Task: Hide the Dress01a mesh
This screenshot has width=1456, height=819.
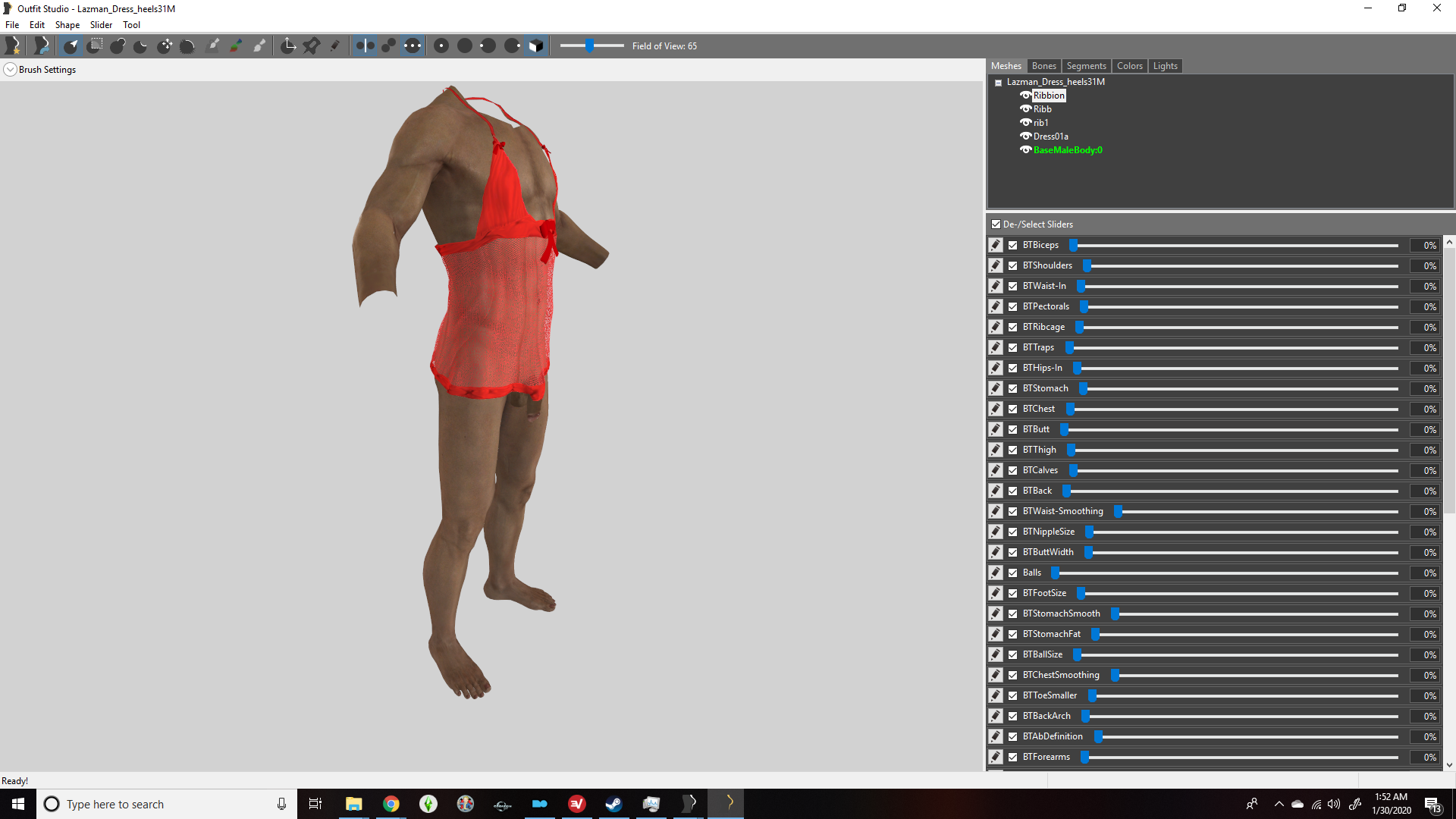Action: pos(1025,136)
